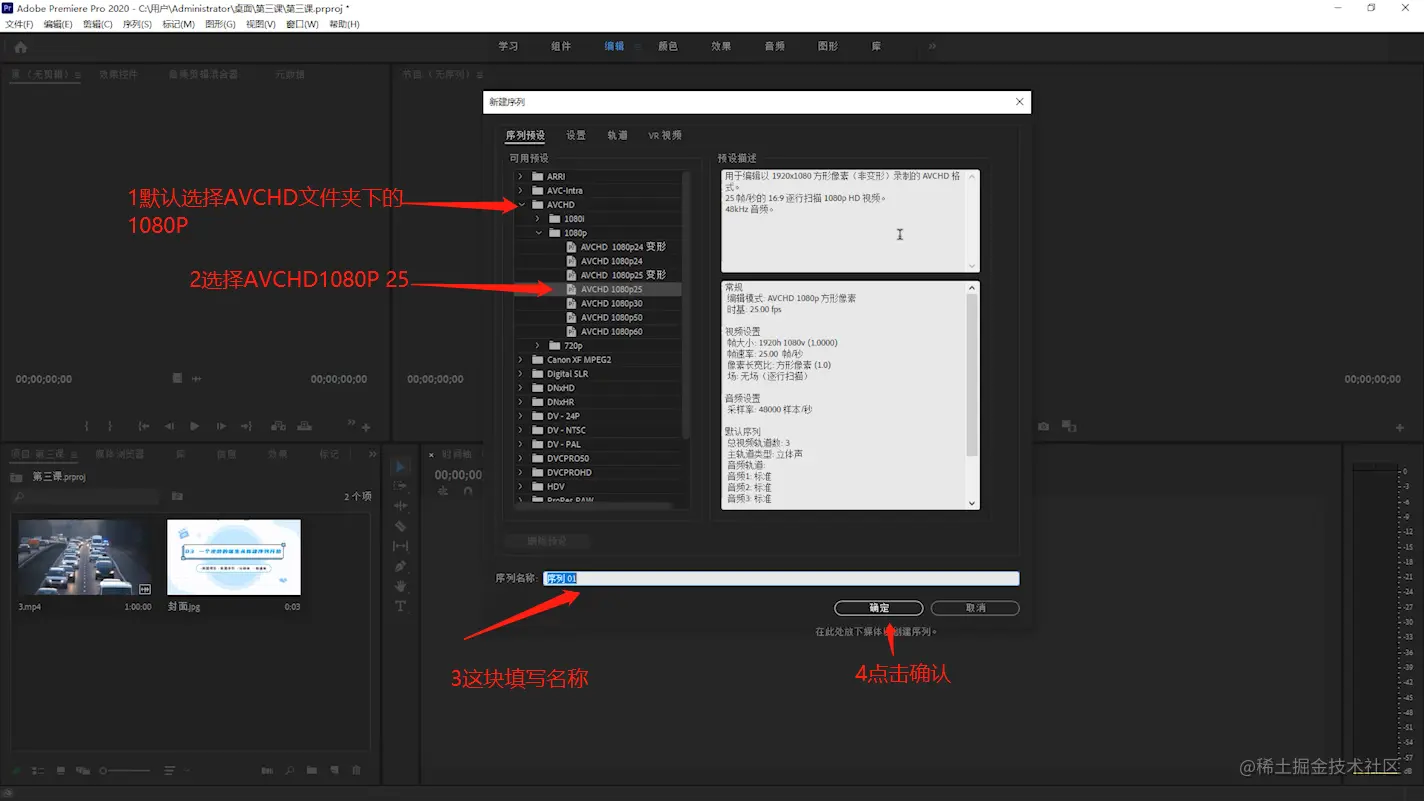Viewport: 1424px width, 801px height.
Task: Click the Overwrite button in Source monitor
Action: [x=304, y=426]
